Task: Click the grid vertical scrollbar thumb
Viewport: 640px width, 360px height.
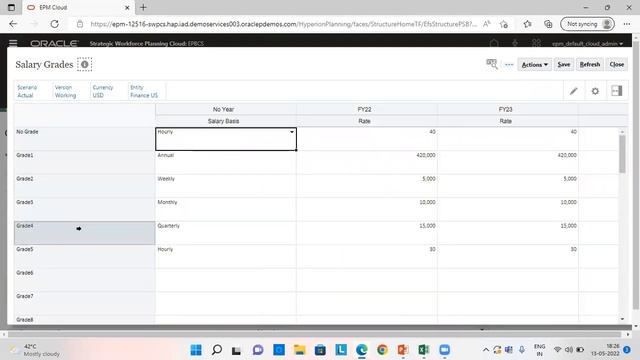Action: [x=622, y=154]
